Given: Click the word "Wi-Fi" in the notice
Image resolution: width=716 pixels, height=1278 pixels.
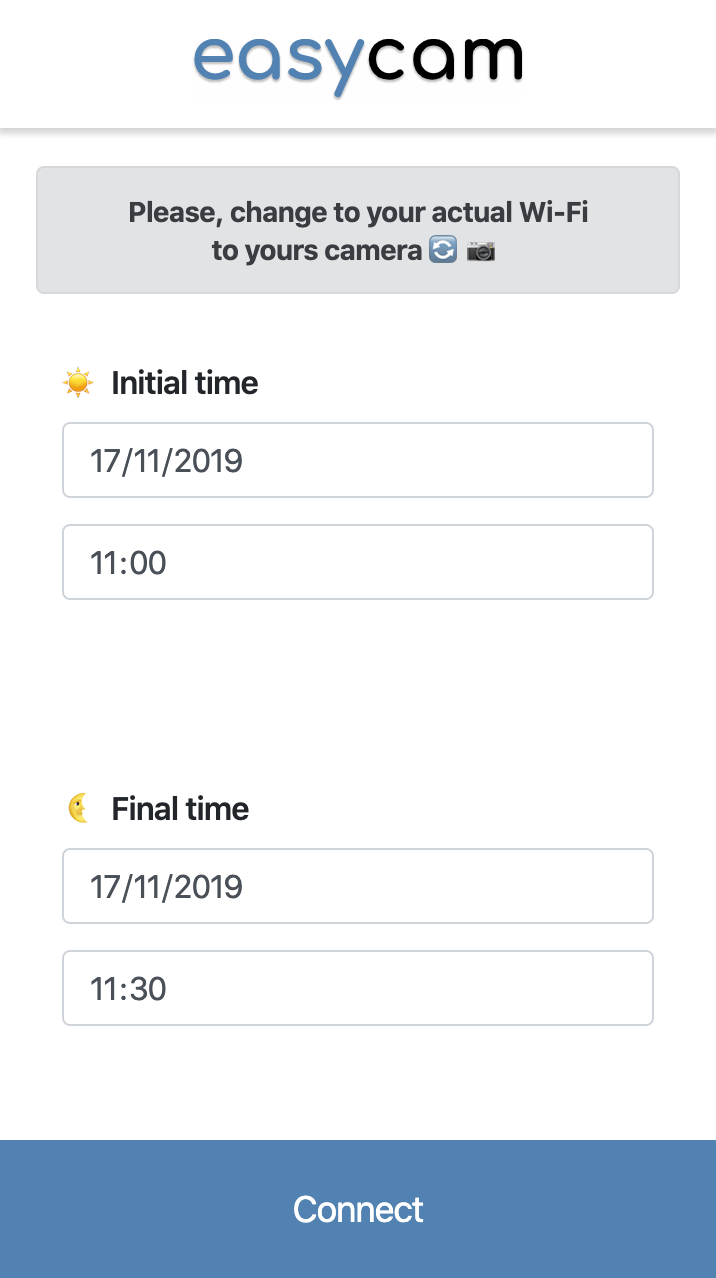Looking at the screenshot, I should pyautogui.click(x=553, y=212).
